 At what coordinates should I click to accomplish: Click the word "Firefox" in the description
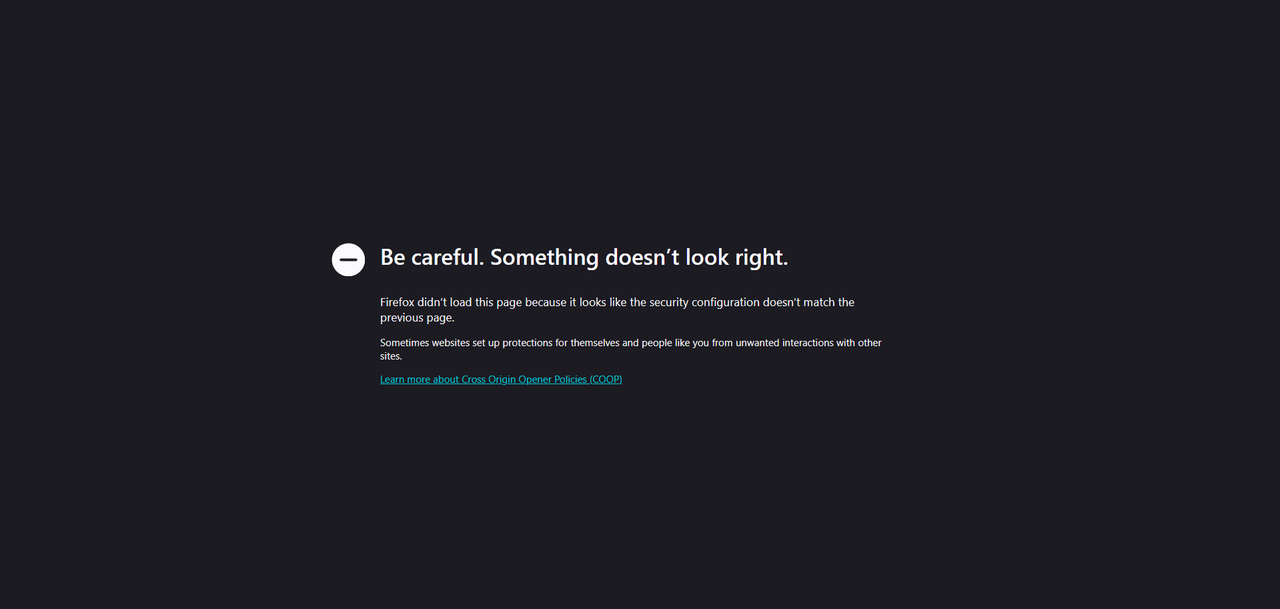(398, 302)
